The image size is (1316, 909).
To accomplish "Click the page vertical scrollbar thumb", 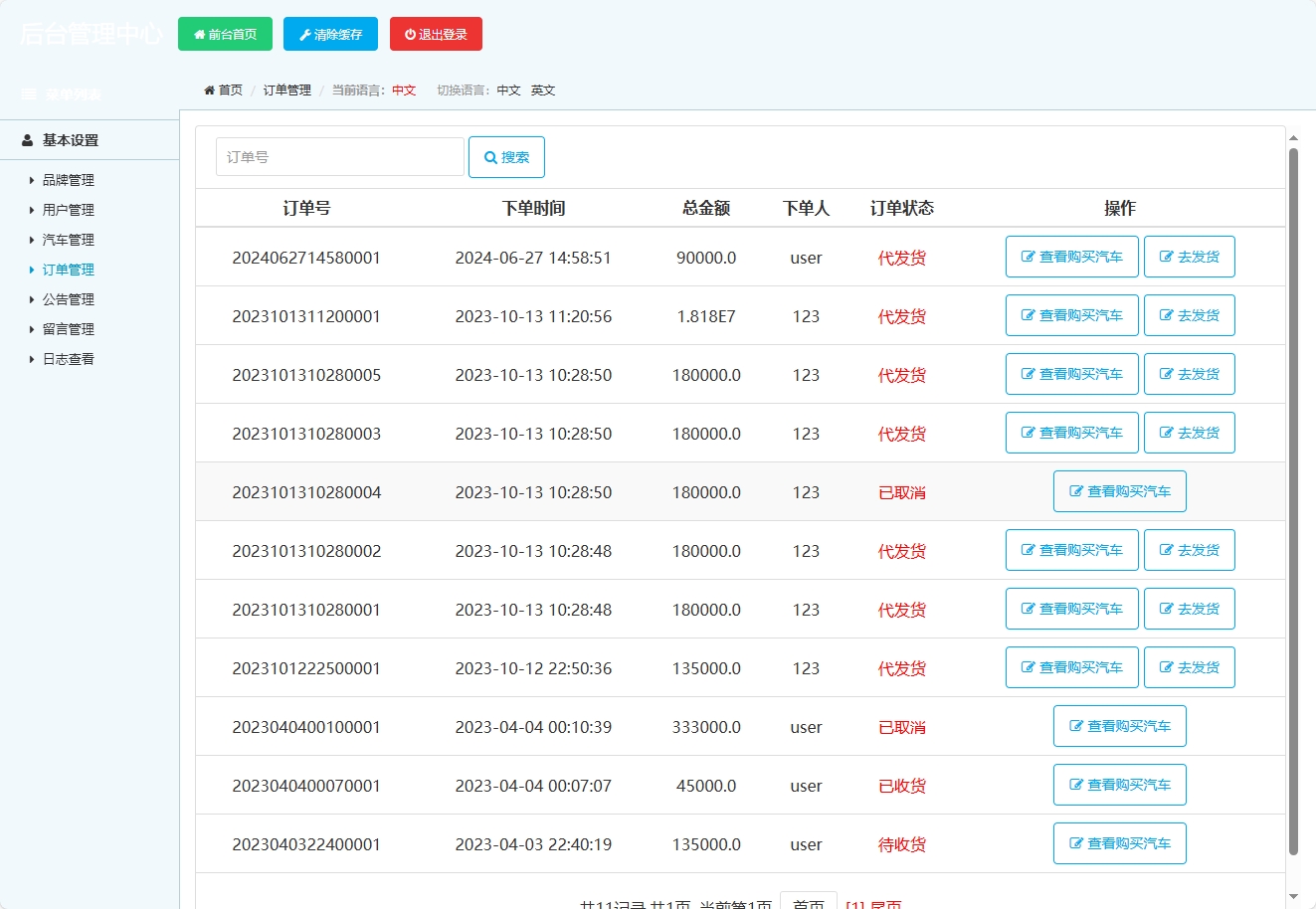I will [1293, 497].
